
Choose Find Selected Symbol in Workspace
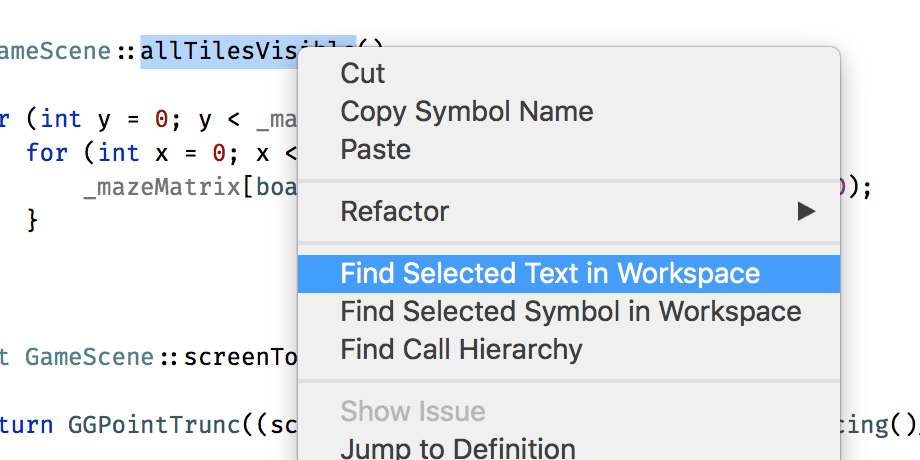coord(569,312)
